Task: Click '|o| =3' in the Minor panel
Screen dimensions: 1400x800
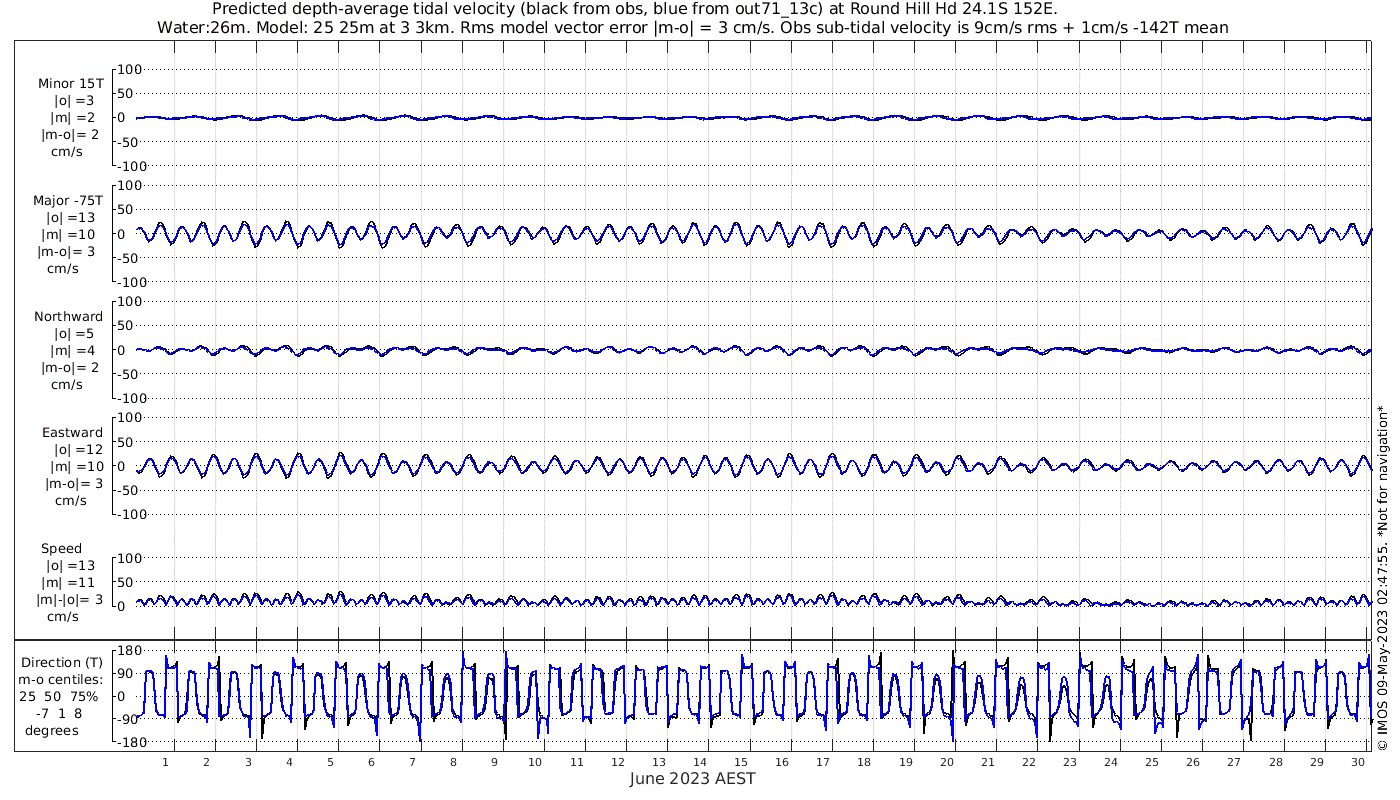Action: (x=74, y=101)
